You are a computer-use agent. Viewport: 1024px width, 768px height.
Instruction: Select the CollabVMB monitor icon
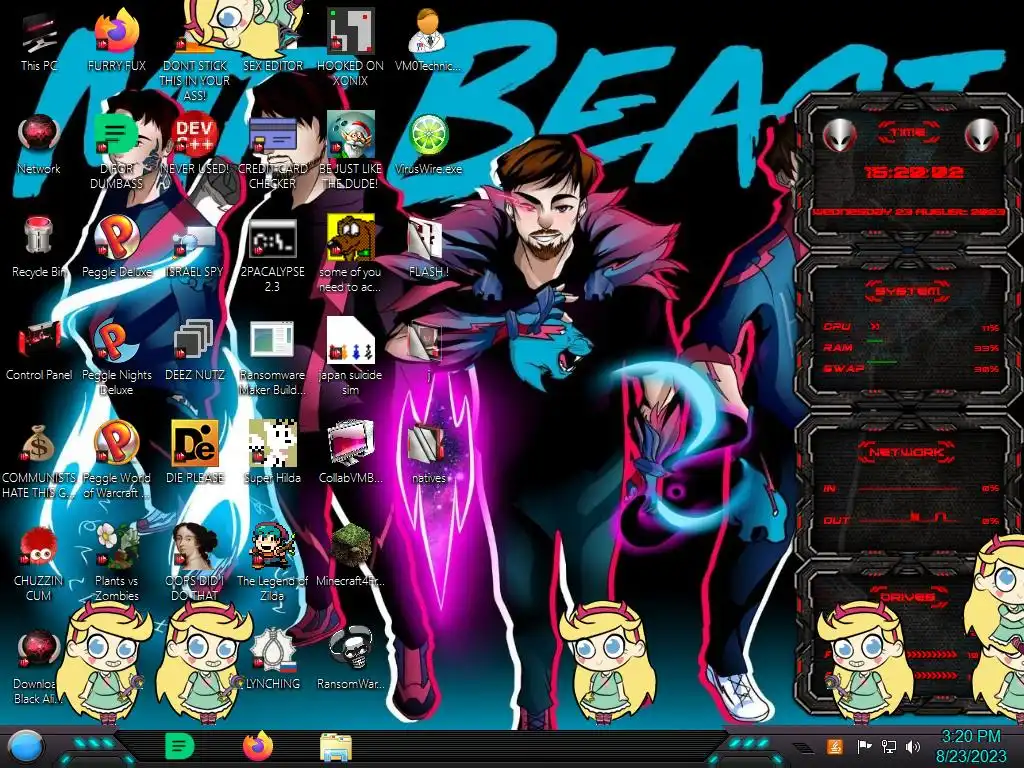(351, 444)
